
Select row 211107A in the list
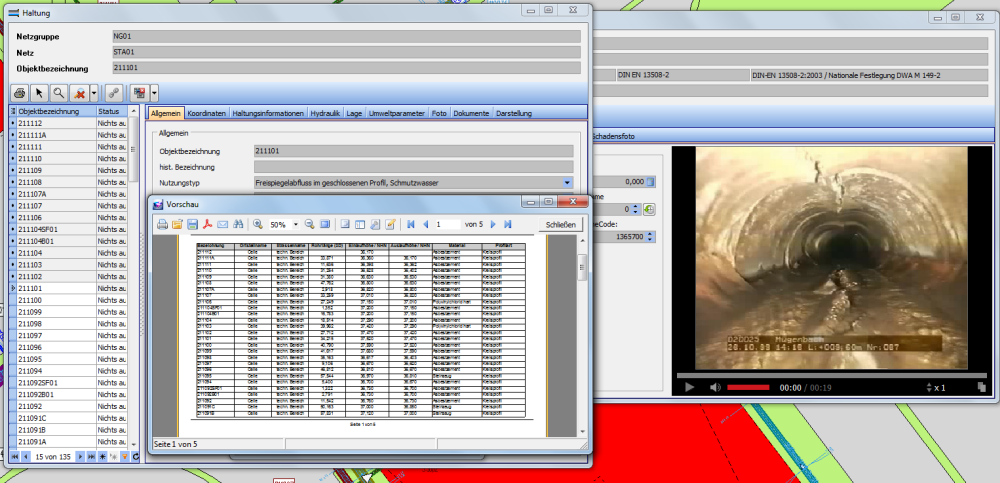tap(69, 194)
